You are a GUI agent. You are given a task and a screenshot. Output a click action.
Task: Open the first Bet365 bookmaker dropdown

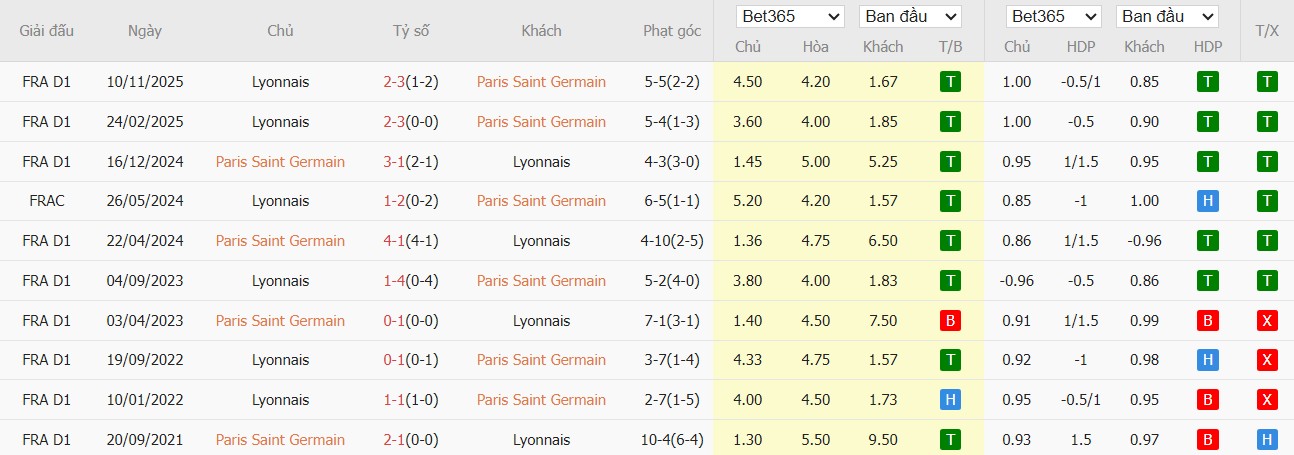coord(790,17)
